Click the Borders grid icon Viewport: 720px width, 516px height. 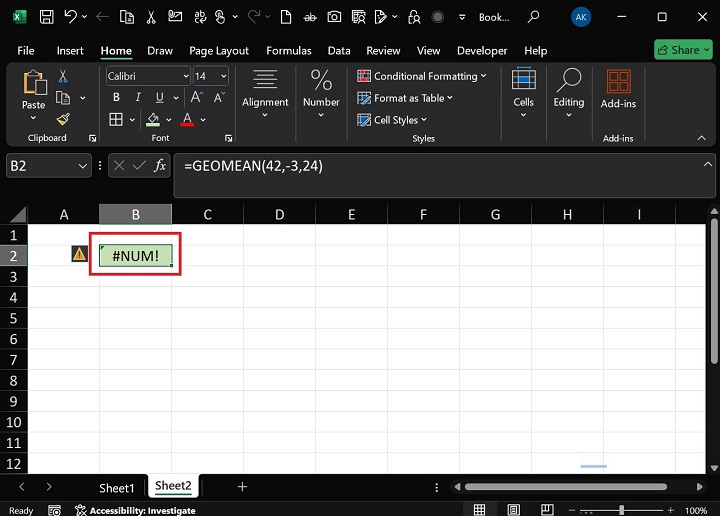coord(116,119)
